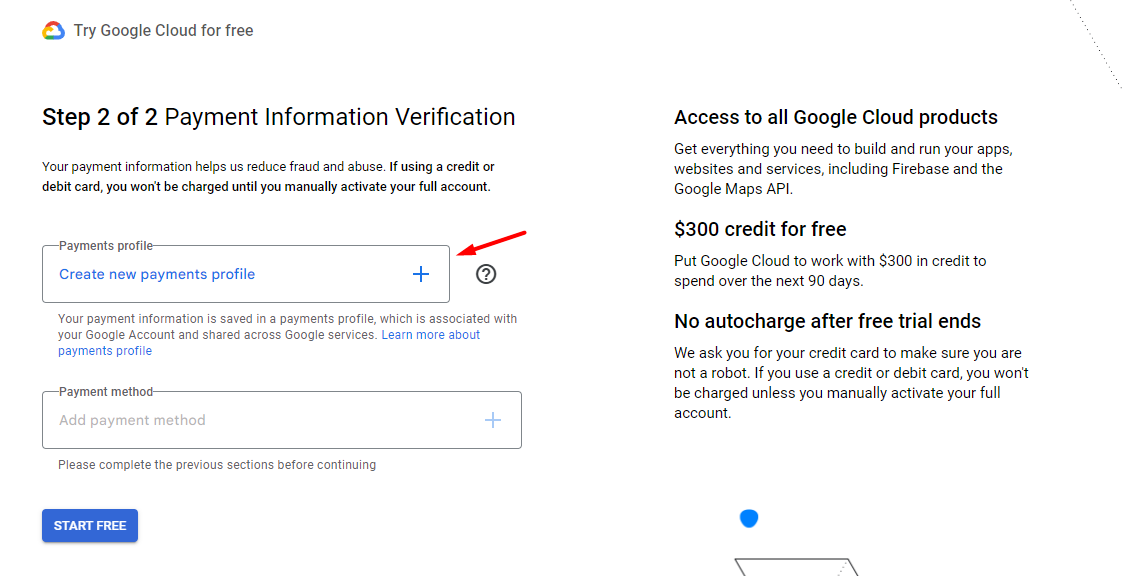Viewport: 1123px width, 576px height.
Task: Select Create new payments profile text
Action: (x=157, y=274)
